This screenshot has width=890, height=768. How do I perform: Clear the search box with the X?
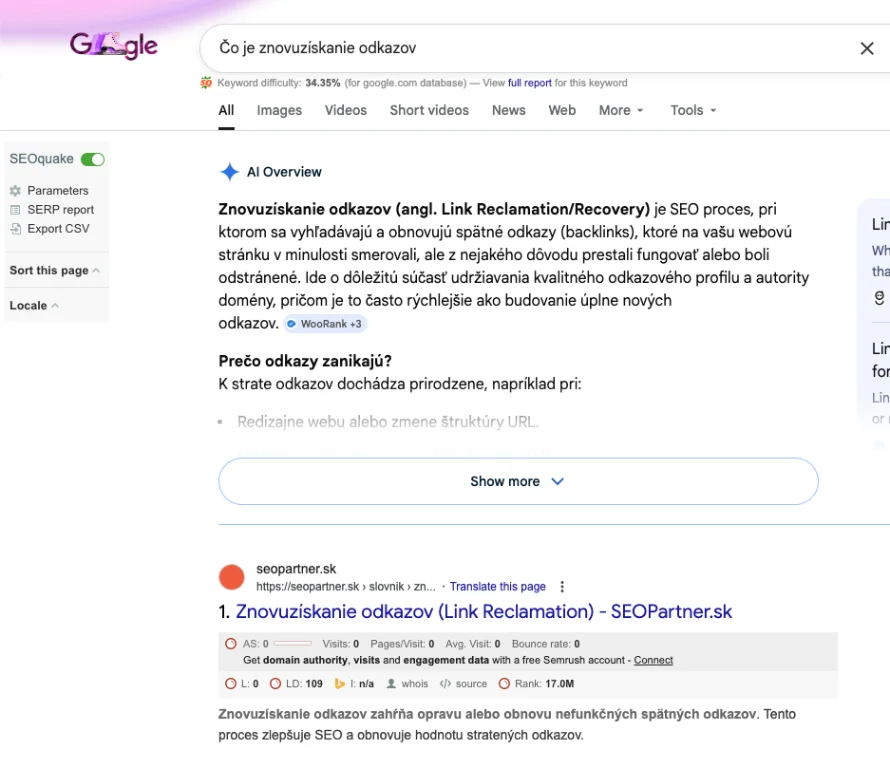[867, 48]
